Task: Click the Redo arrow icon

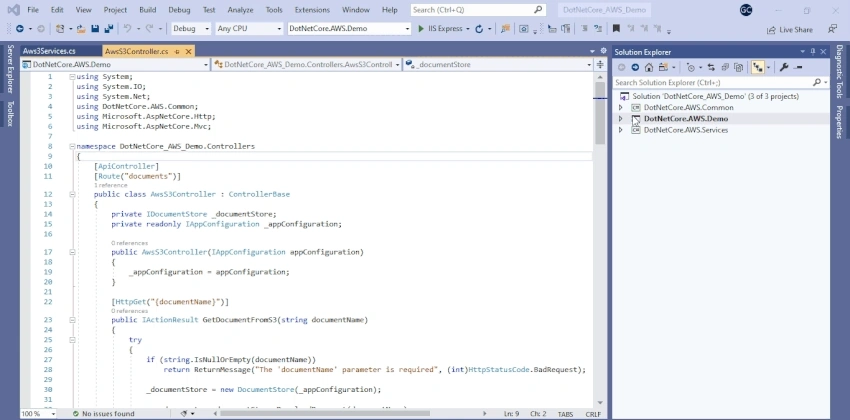Action: tap(150, 29)
